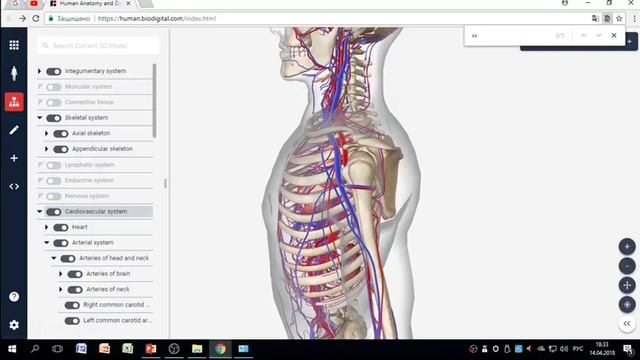The image size is (640, 360).
Task: Open the translate page icon in address bar
Action: [595, 18]
